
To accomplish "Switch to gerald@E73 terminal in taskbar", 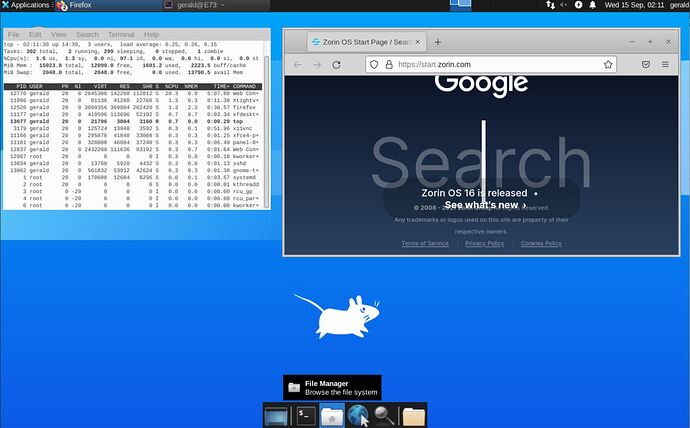I will click(216, 5).
